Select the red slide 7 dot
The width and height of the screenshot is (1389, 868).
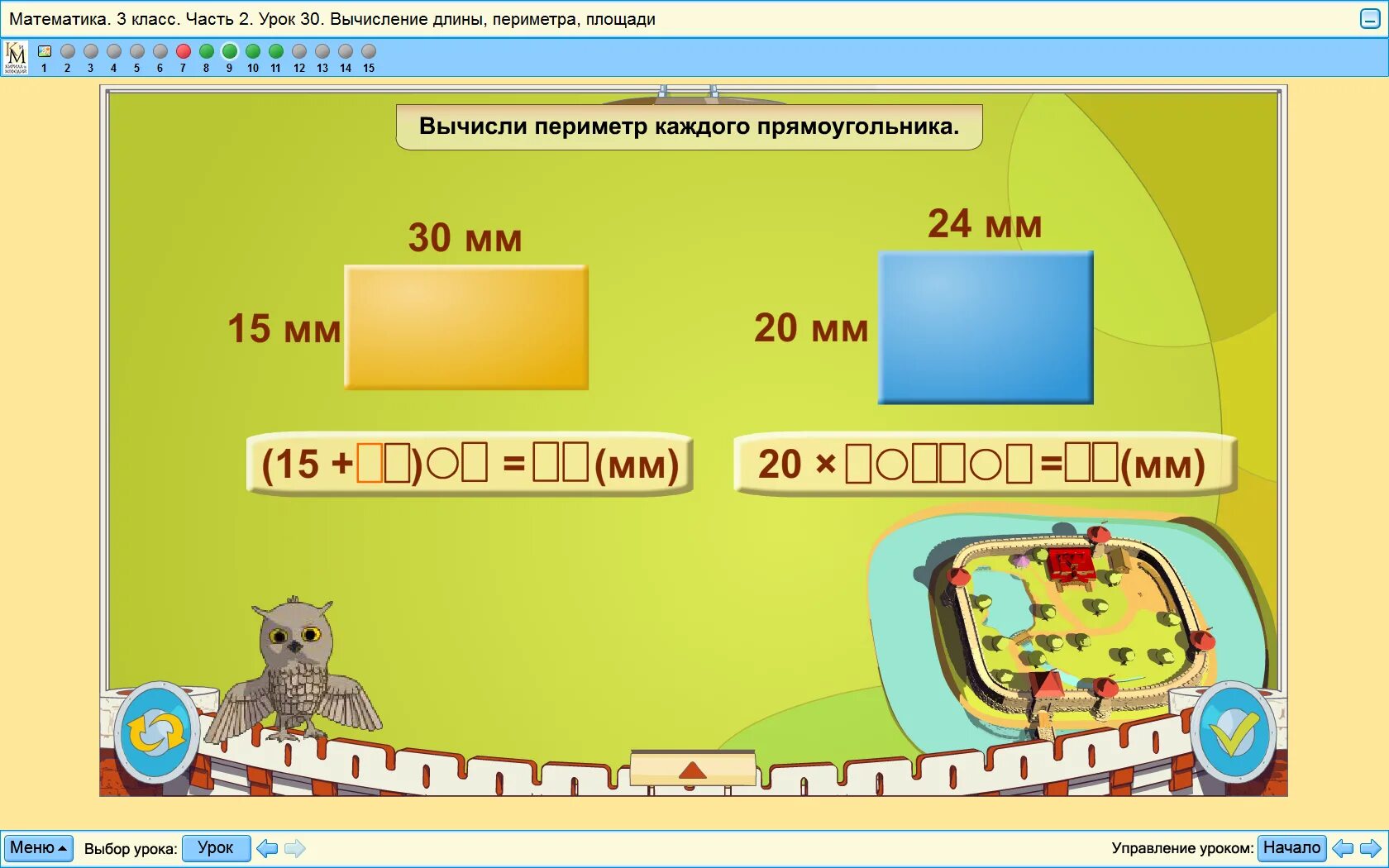coord(184,51)
